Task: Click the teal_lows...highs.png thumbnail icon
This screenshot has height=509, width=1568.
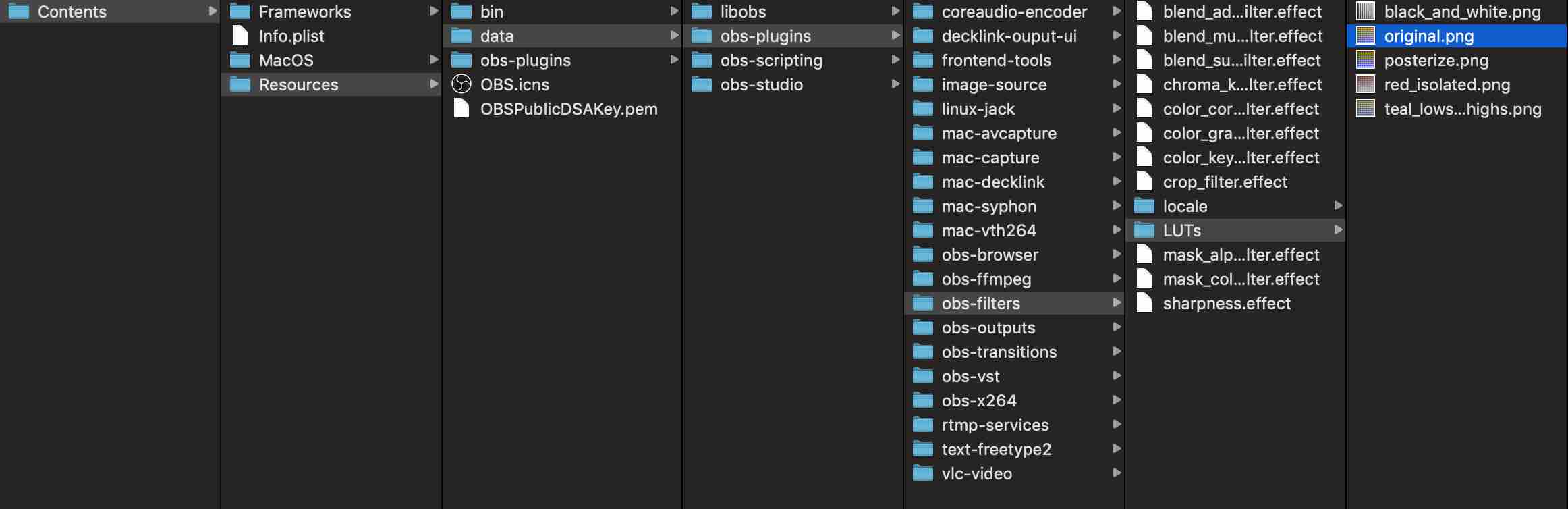Action: (1366, 109)
